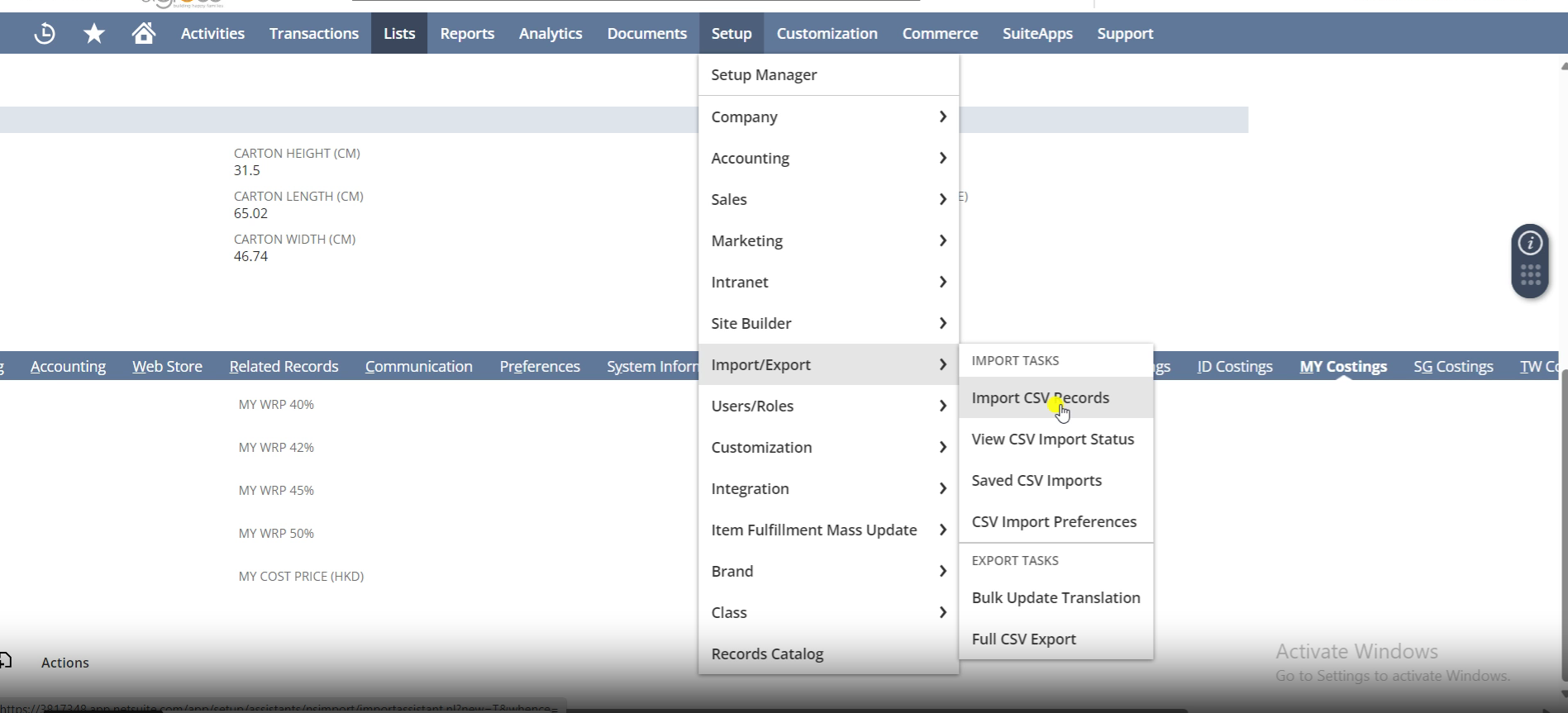Open the Documents menu

647,34
